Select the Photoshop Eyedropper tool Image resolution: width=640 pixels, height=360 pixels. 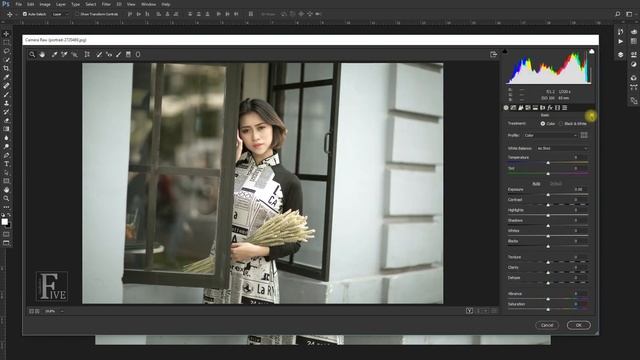[x=6, y=77]
